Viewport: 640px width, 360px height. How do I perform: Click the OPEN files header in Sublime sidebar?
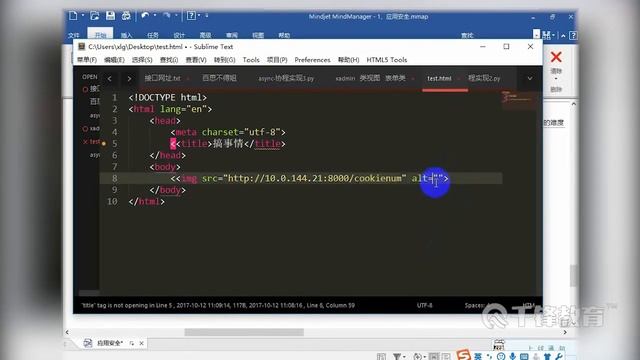click(x=90, y=77)
